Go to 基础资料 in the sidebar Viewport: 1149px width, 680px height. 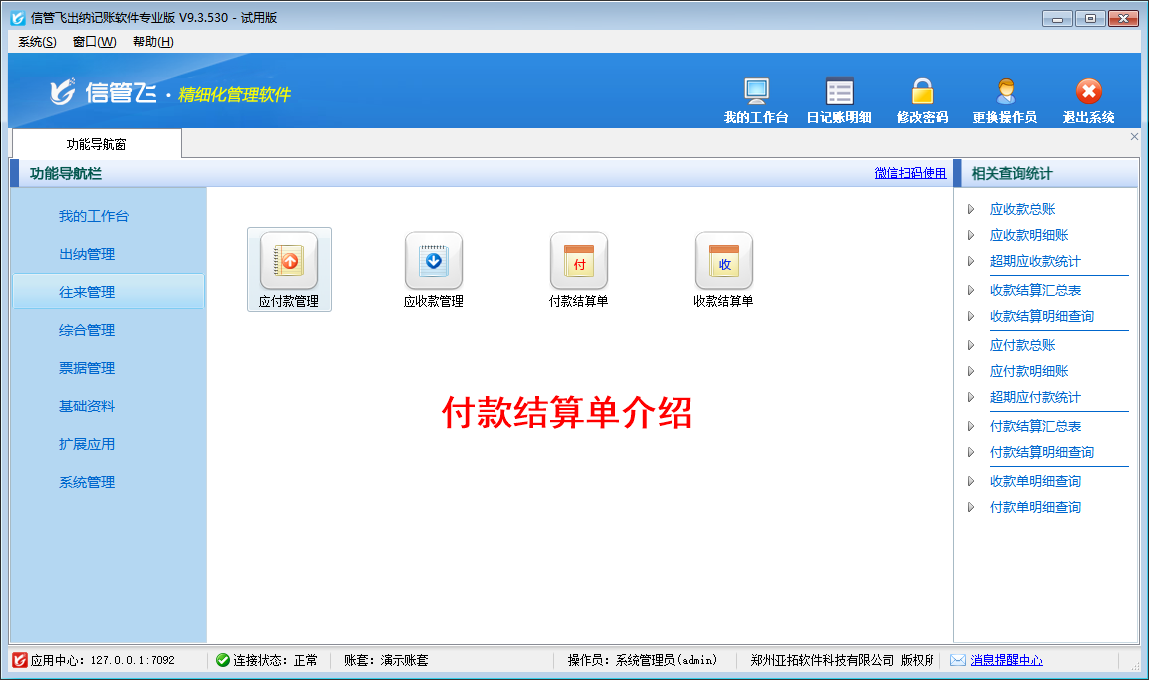pyautogui.click(x=87, y=407)
